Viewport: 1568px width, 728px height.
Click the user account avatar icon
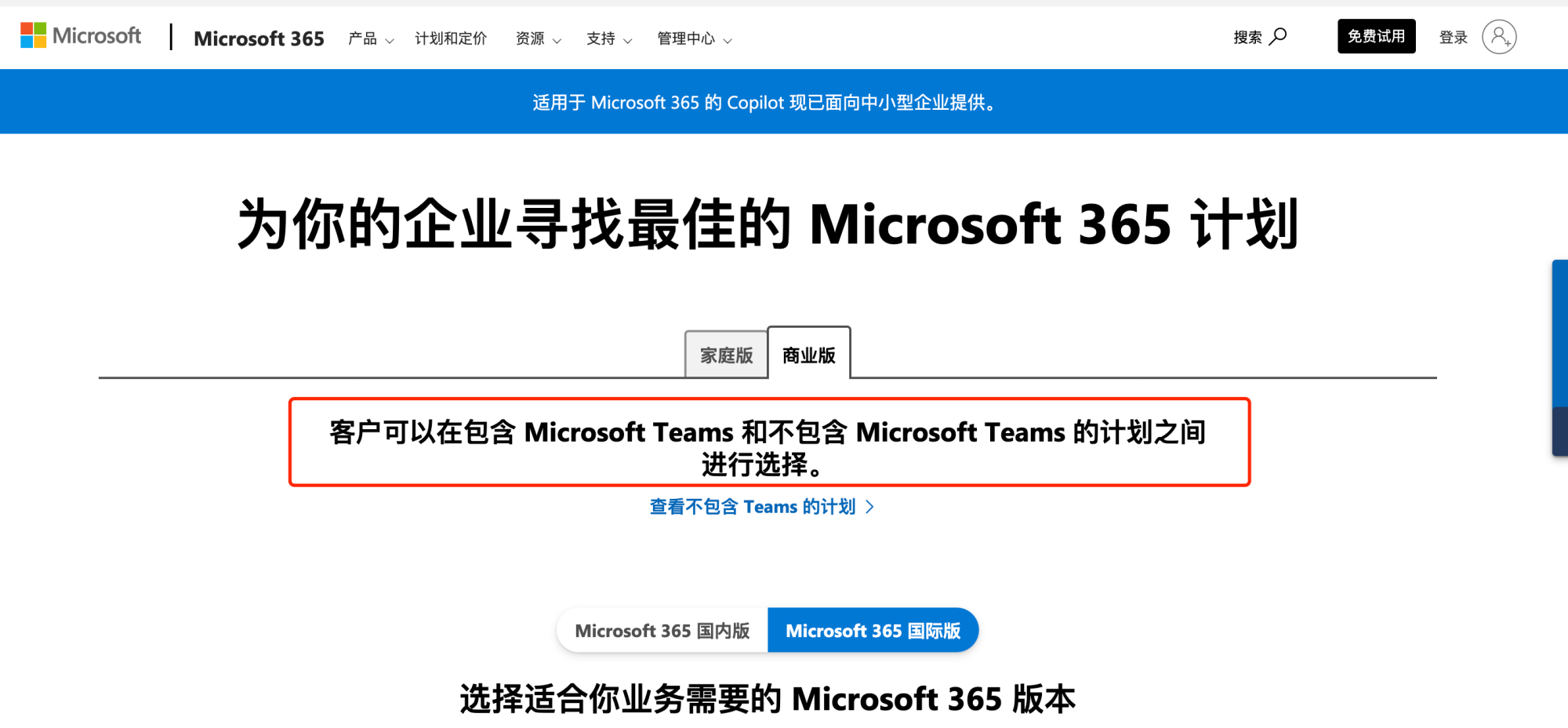pyautogui.click(x=1499, y=36)
